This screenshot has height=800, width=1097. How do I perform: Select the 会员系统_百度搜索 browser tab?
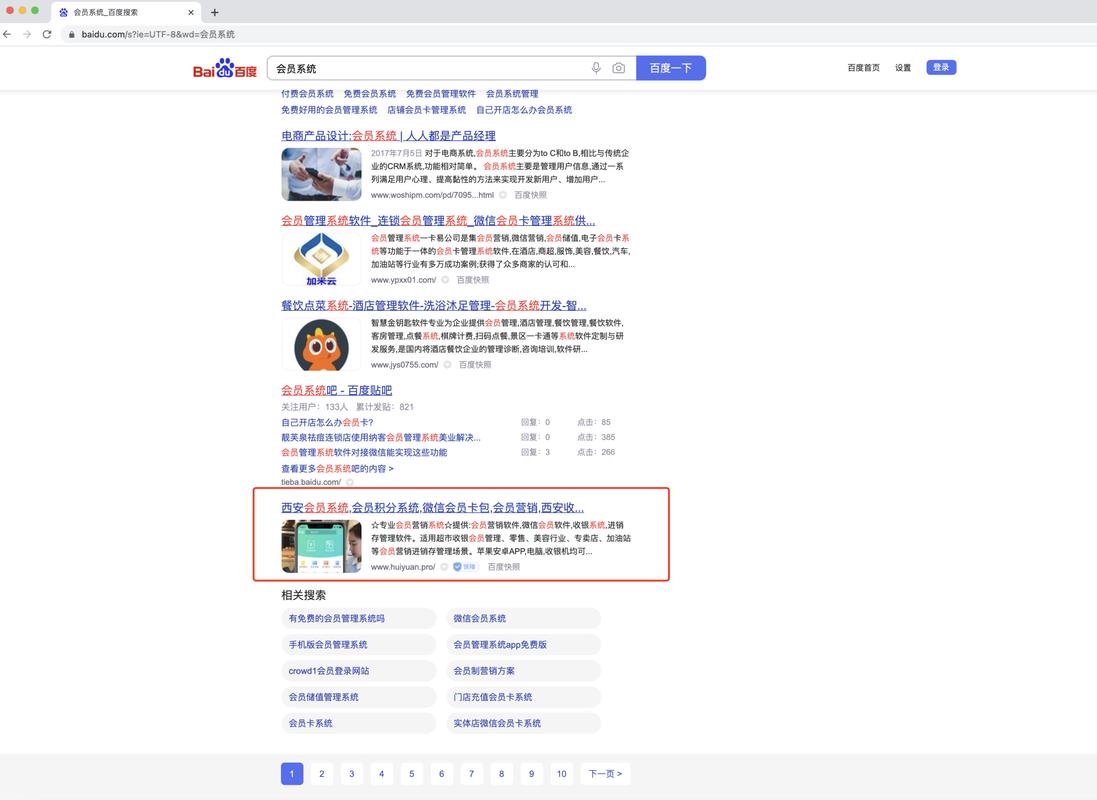(x=126, y=12)
